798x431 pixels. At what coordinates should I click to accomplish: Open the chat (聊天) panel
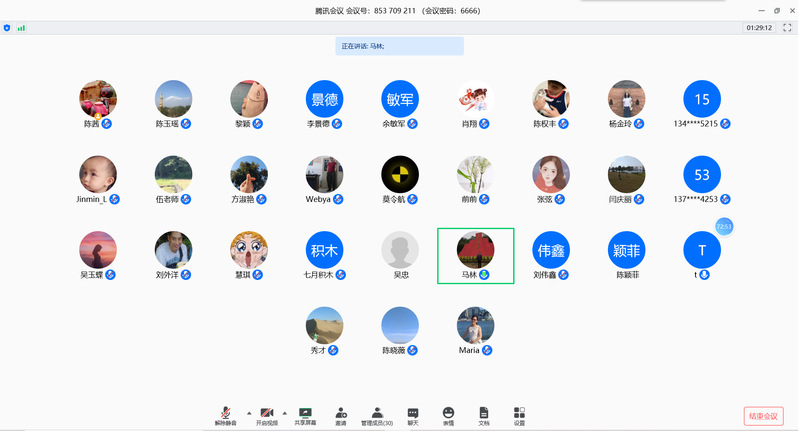point(413,413)
